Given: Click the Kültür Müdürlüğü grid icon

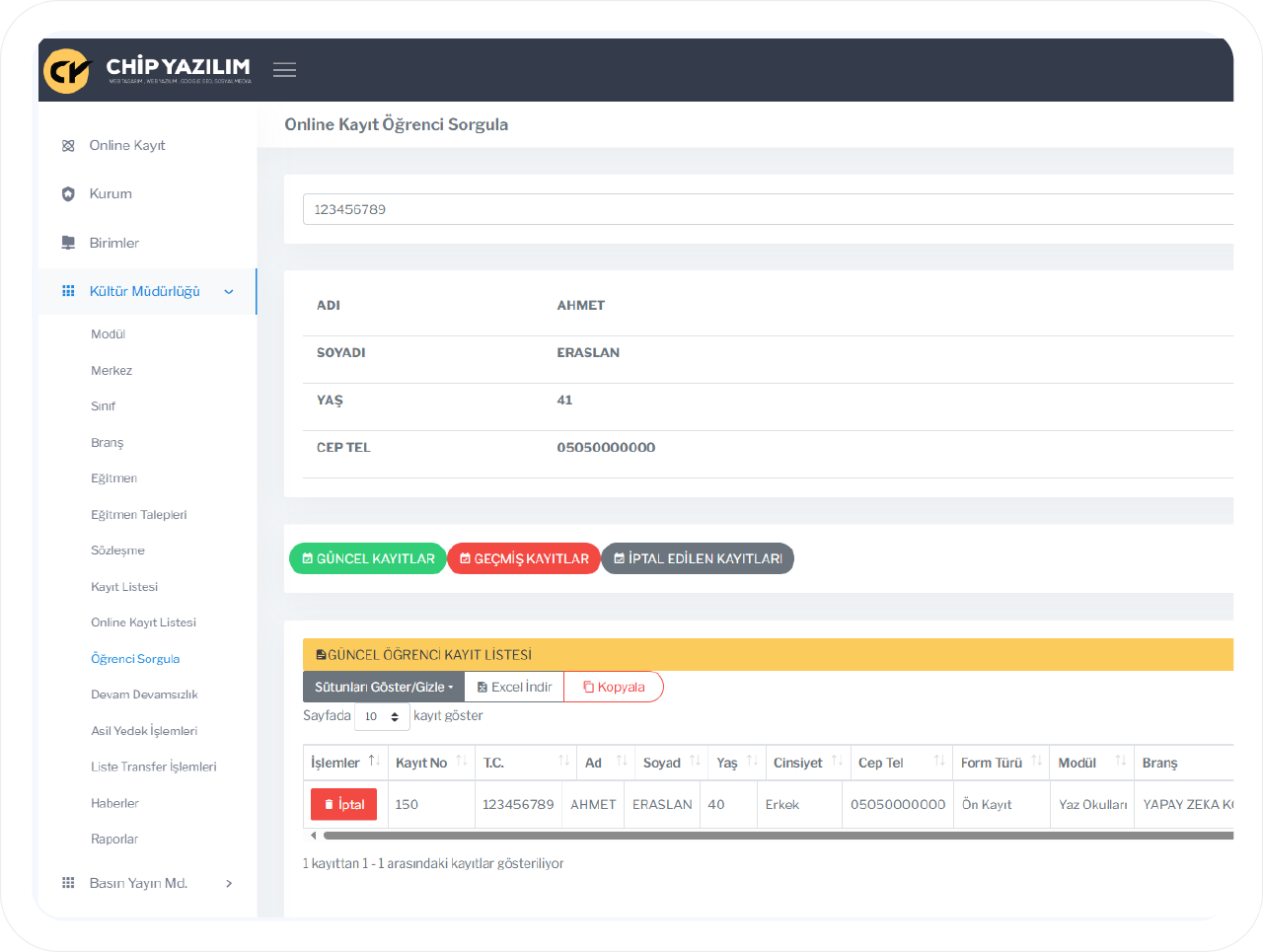Looking at the screenshot, I should click(x=68, y=291).
